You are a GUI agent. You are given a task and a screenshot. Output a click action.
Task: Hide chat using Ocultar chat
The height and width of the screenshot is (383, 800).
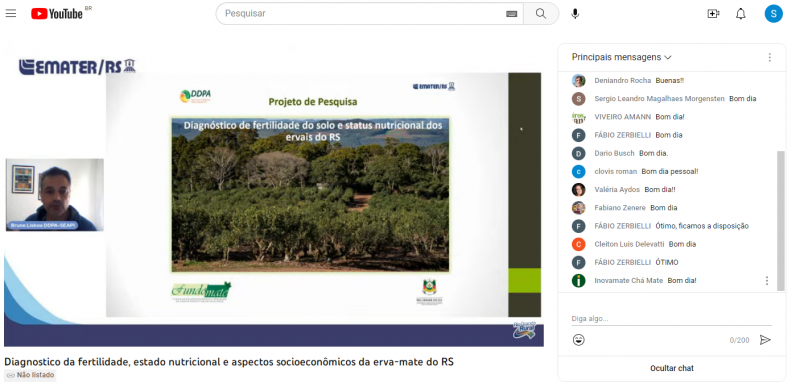point(672,368)
